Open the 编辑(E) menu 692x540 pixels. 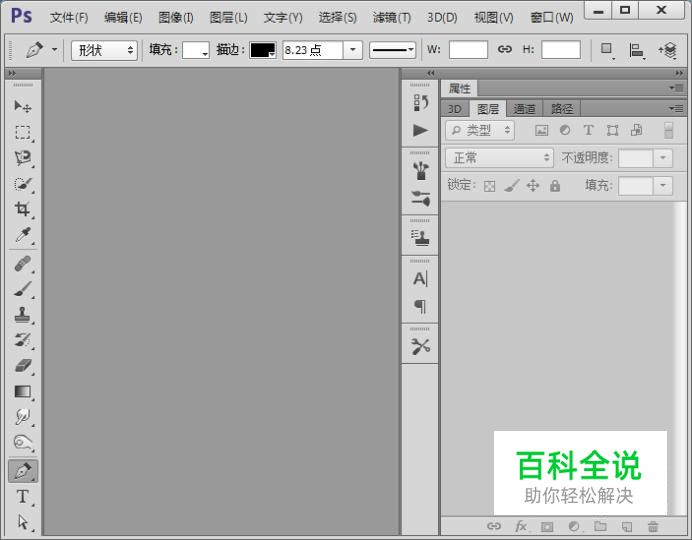pyautogui.click(x=123, y=18)
